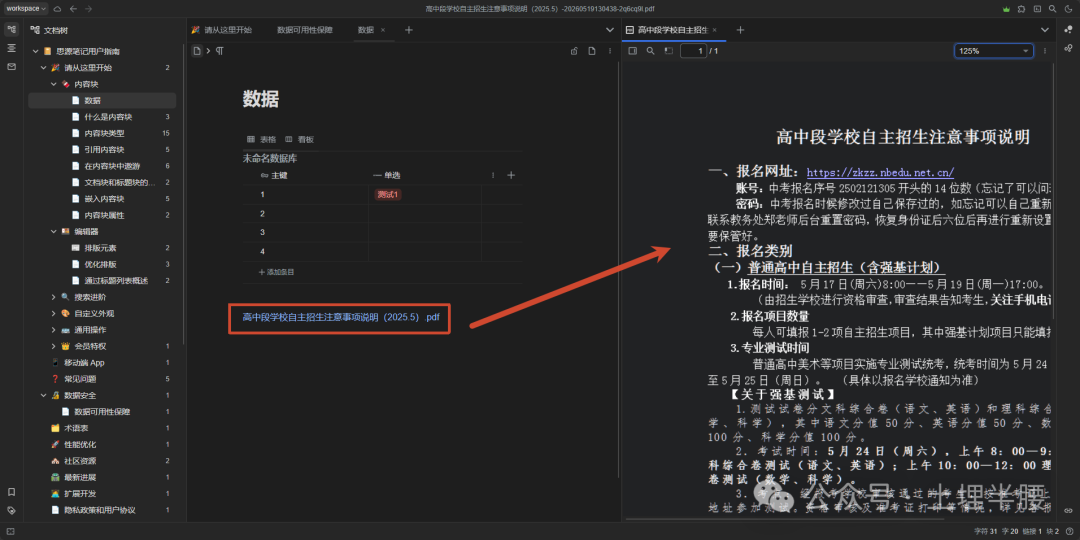The image size is (1080, 540).
Task: Open the editor more options menu
Action: pyautogui.click(x=608, y=51)
